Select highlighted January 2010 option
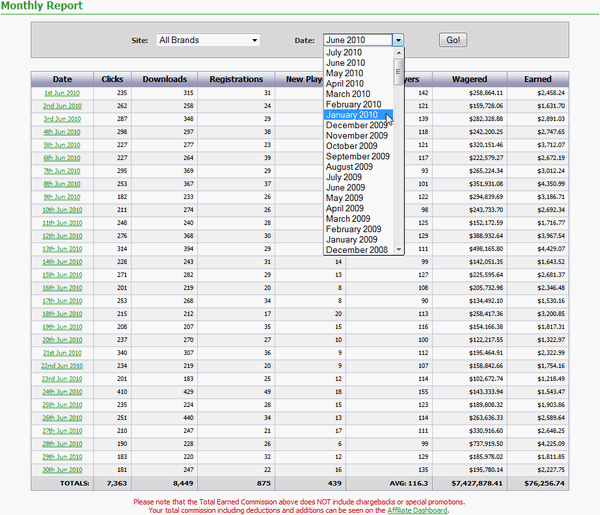Screen dimensions: 600x515 358,115
